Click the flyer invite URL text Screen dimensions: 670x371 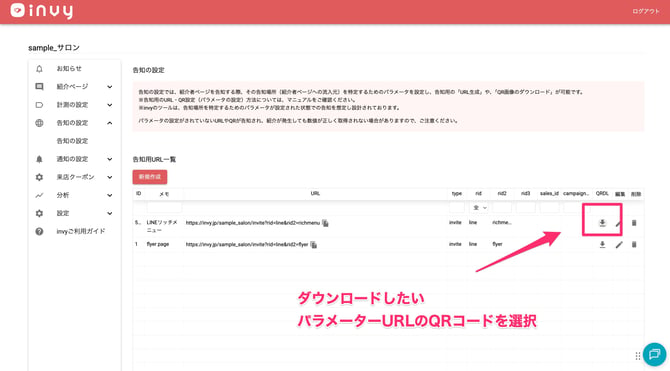click(247, 244)
